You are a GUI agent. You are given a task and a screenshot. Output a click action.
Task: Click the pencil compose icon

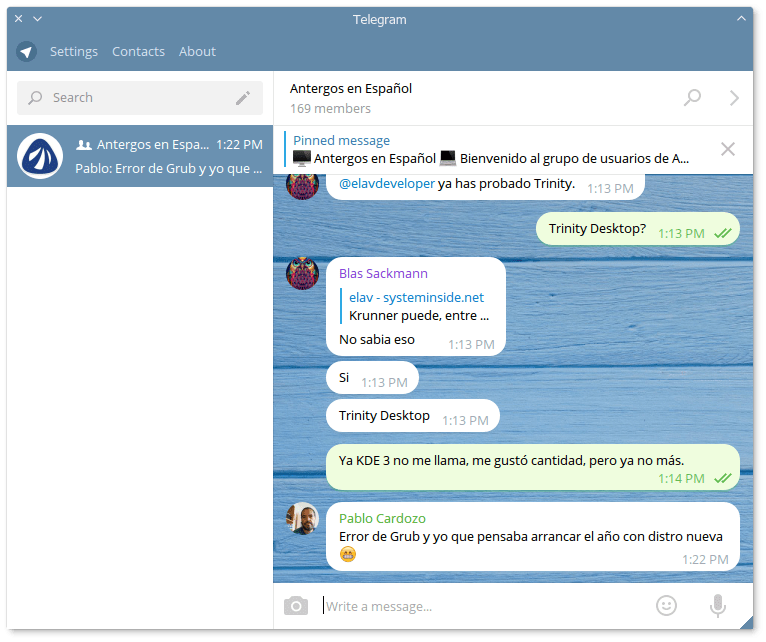point(243,98)
